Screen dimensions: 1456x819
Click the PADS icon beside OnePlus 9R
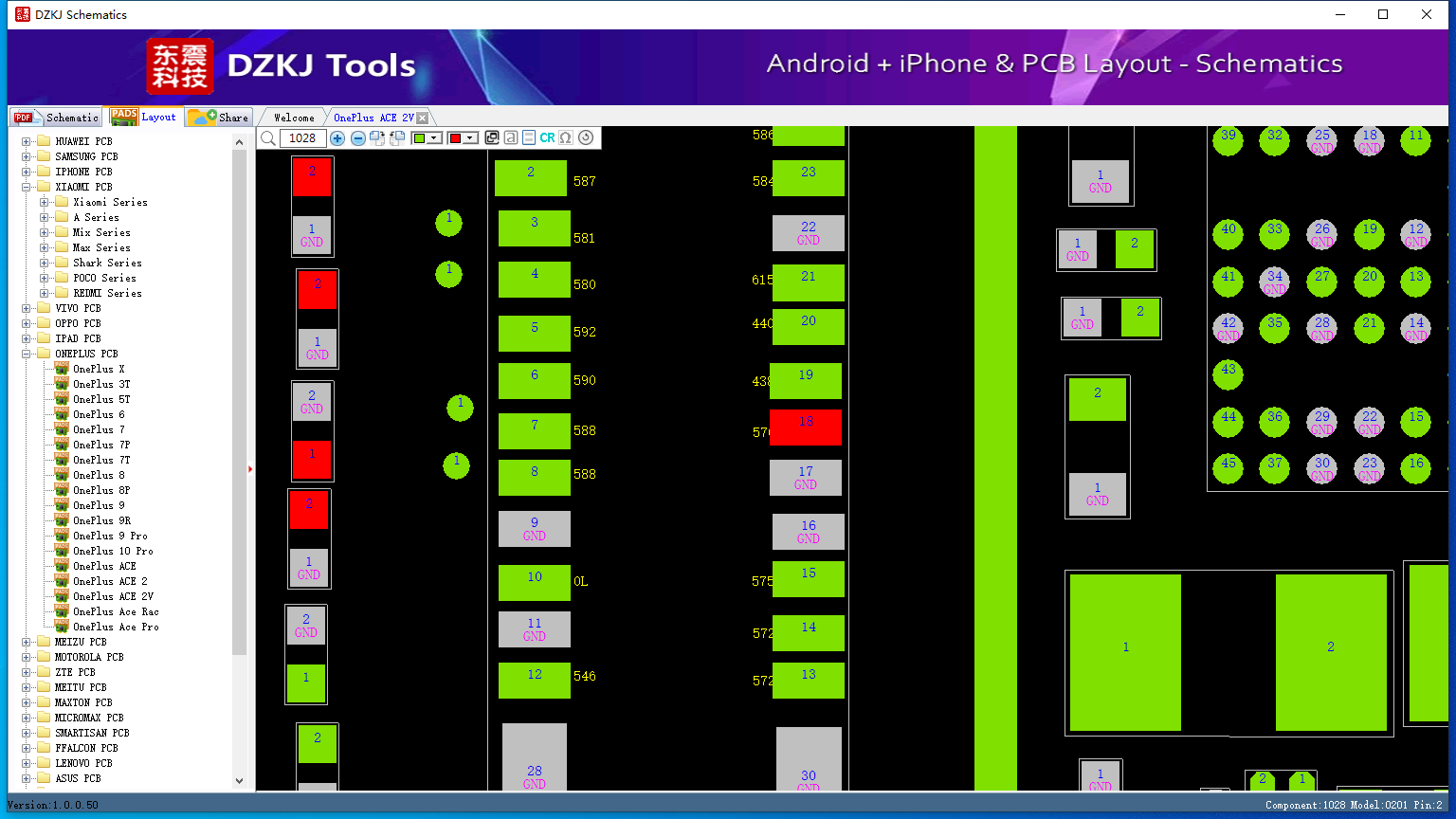click(x=62, y=520)
